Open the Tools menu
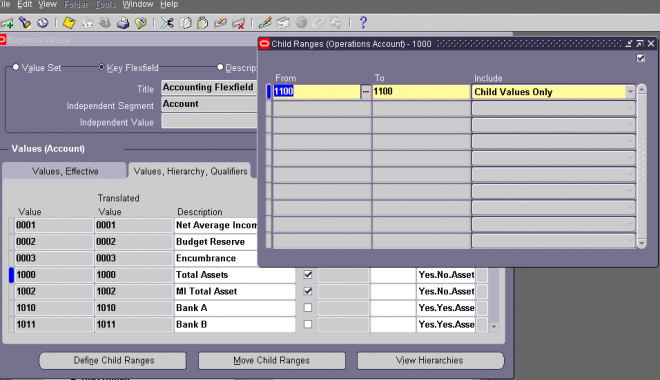 click(105, 5)
